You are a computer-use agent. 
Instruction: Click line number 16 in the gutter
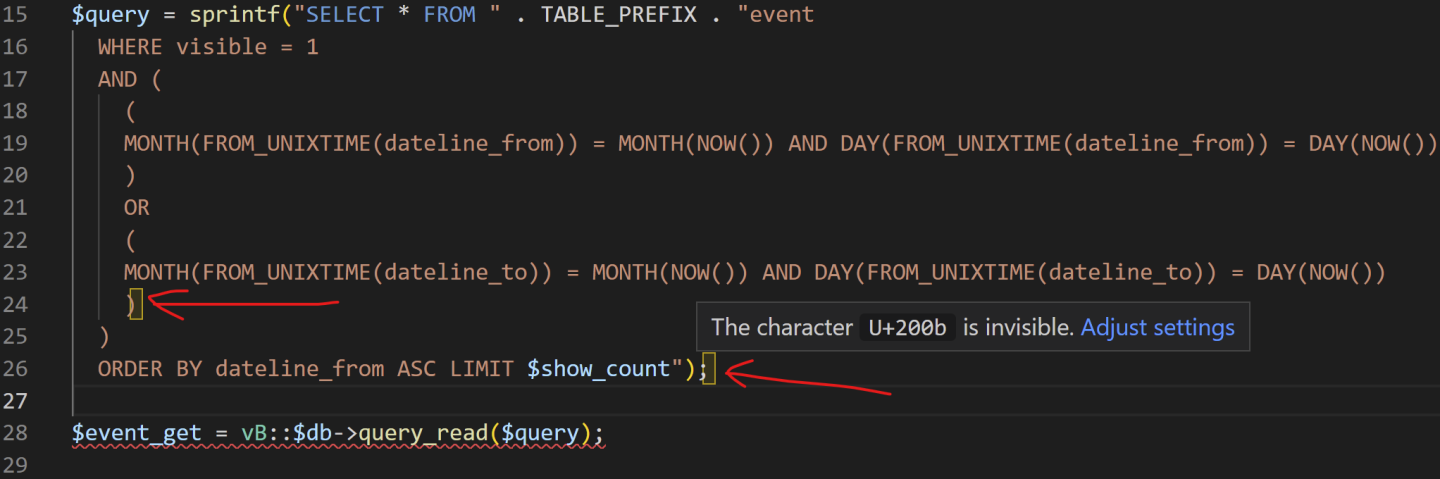[x=15, y=47]
